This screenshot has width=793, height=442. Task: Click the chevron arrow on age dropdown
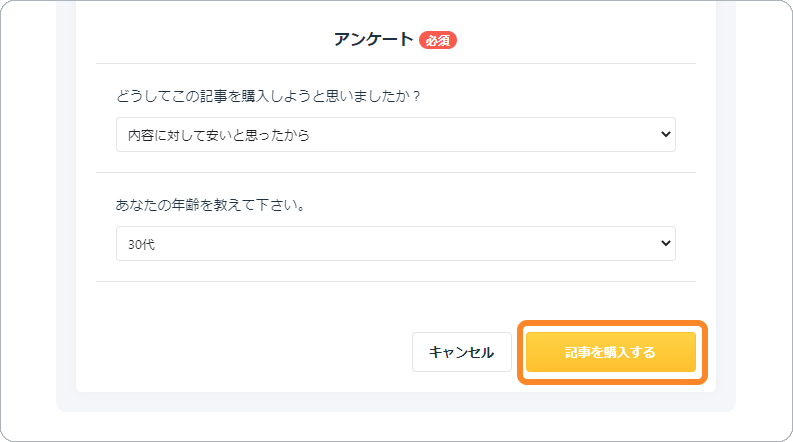coord(666,243)
